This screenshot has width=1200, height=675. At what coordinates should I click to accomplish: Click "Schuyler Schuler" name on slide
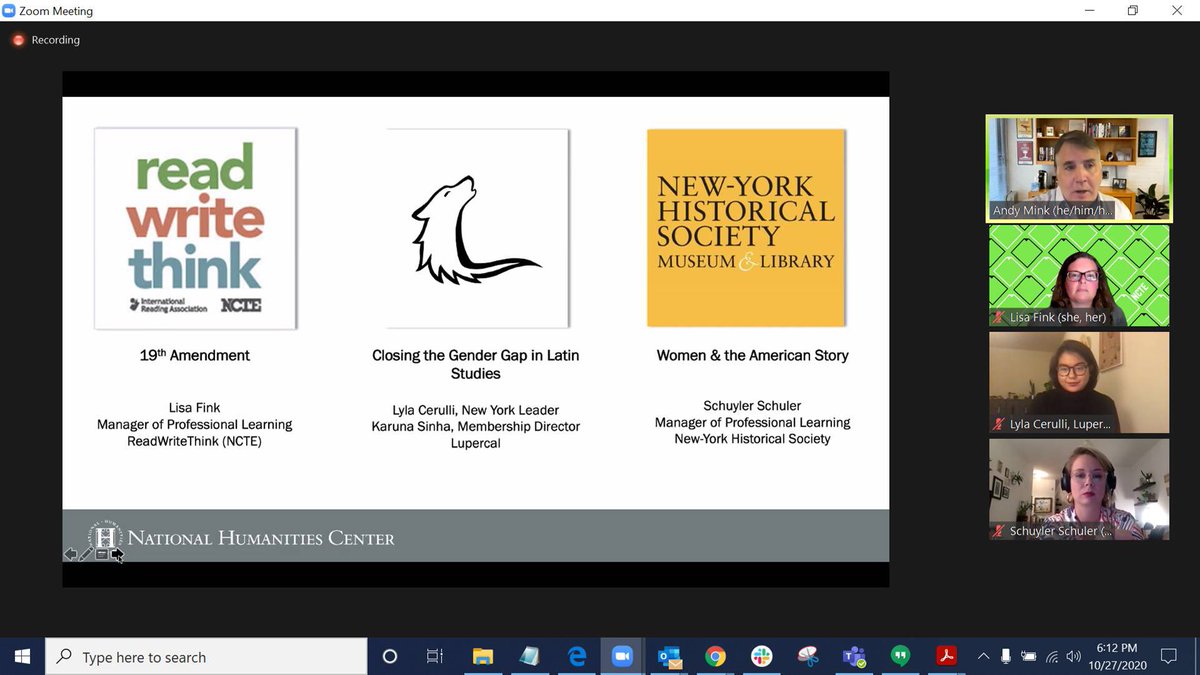point(752,406)
